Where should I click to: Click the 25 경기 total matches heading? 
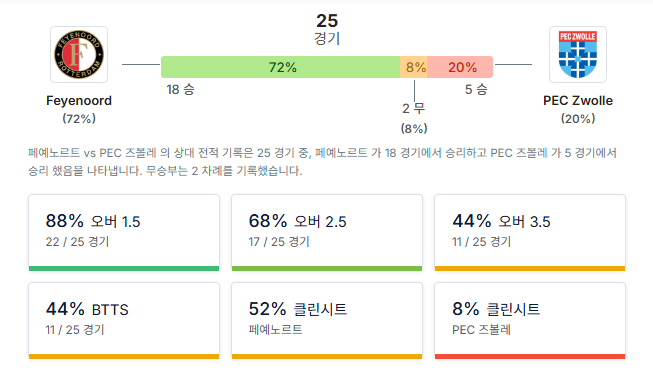point(327,29)
